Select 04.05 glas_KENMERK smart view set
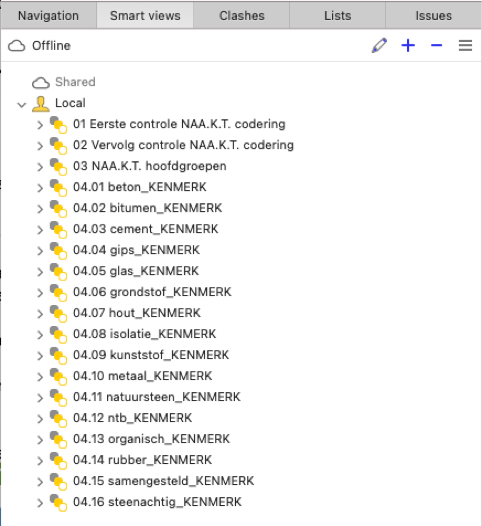482x526 pixels. click(136, 271)
